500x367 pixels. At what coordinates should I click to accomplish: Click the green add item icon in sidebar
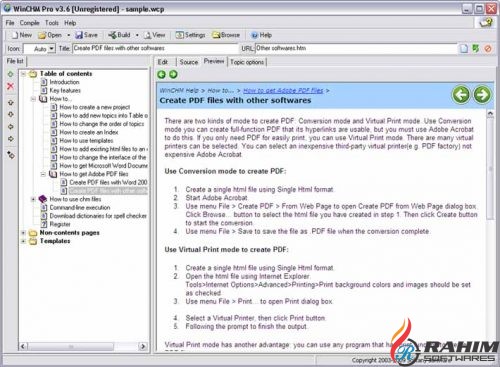(x=11, y=74)
